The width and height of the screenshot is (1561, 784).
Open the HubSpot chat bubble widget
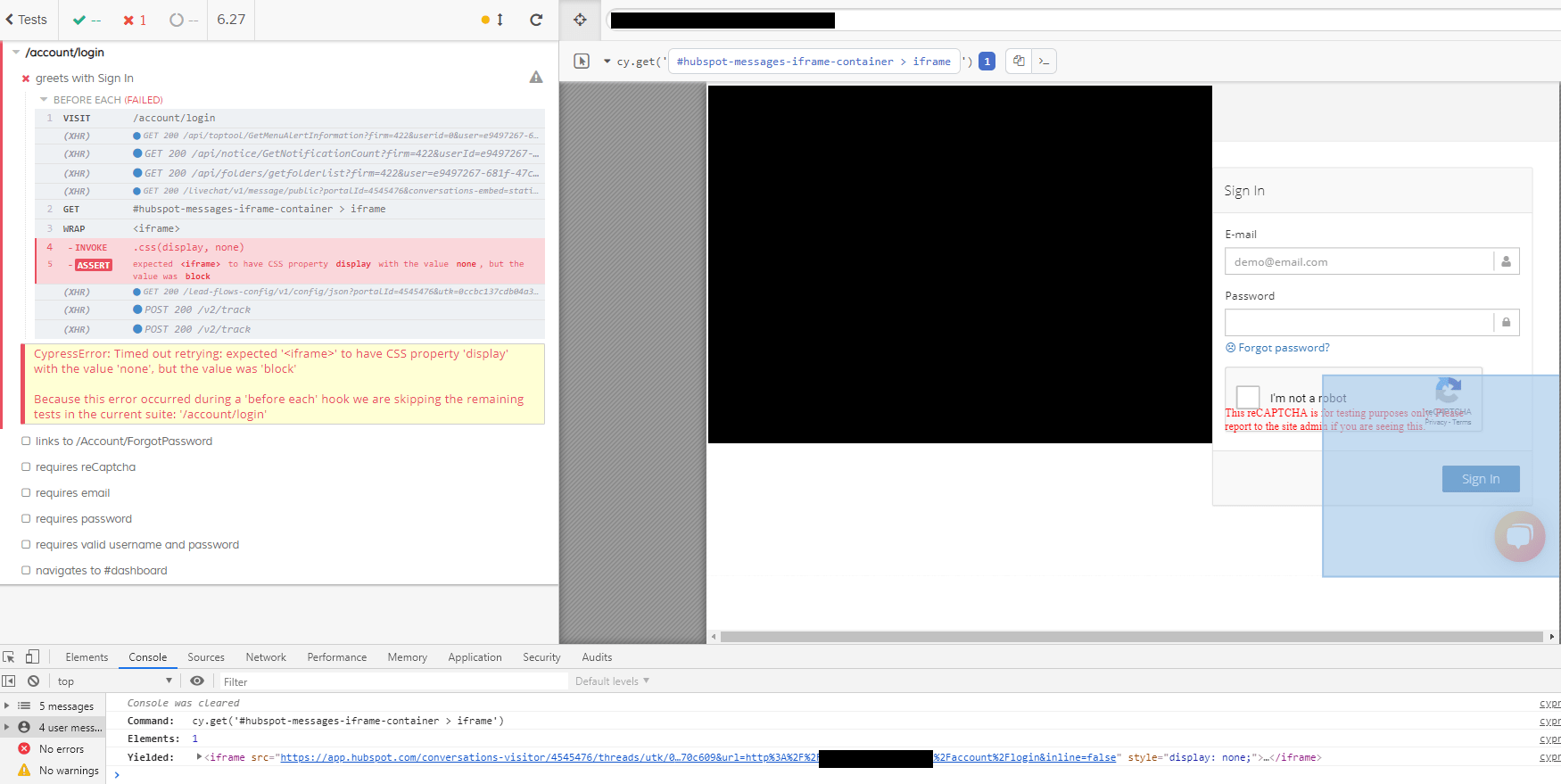click(x=1519, y=536)
